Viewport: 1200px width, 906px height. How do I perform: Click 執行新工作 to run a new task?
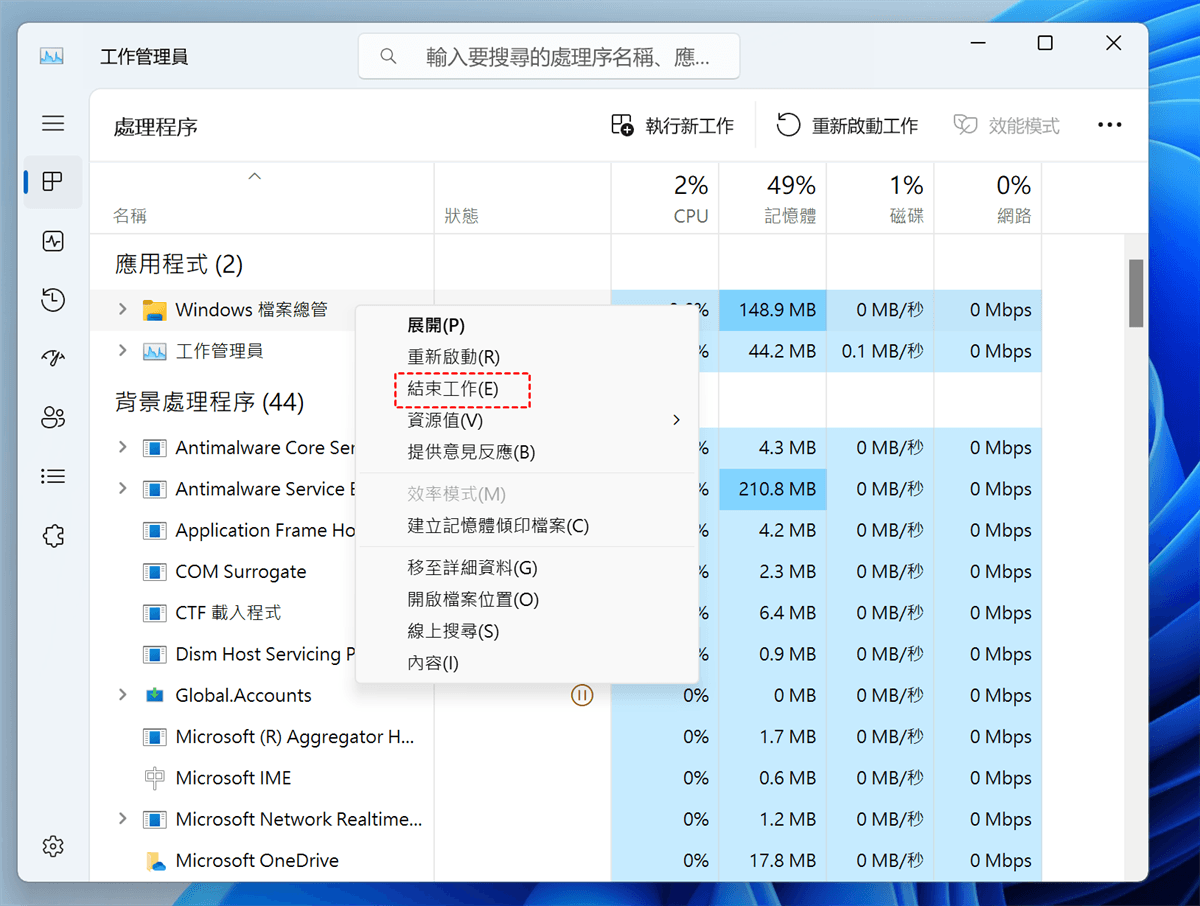672,125
